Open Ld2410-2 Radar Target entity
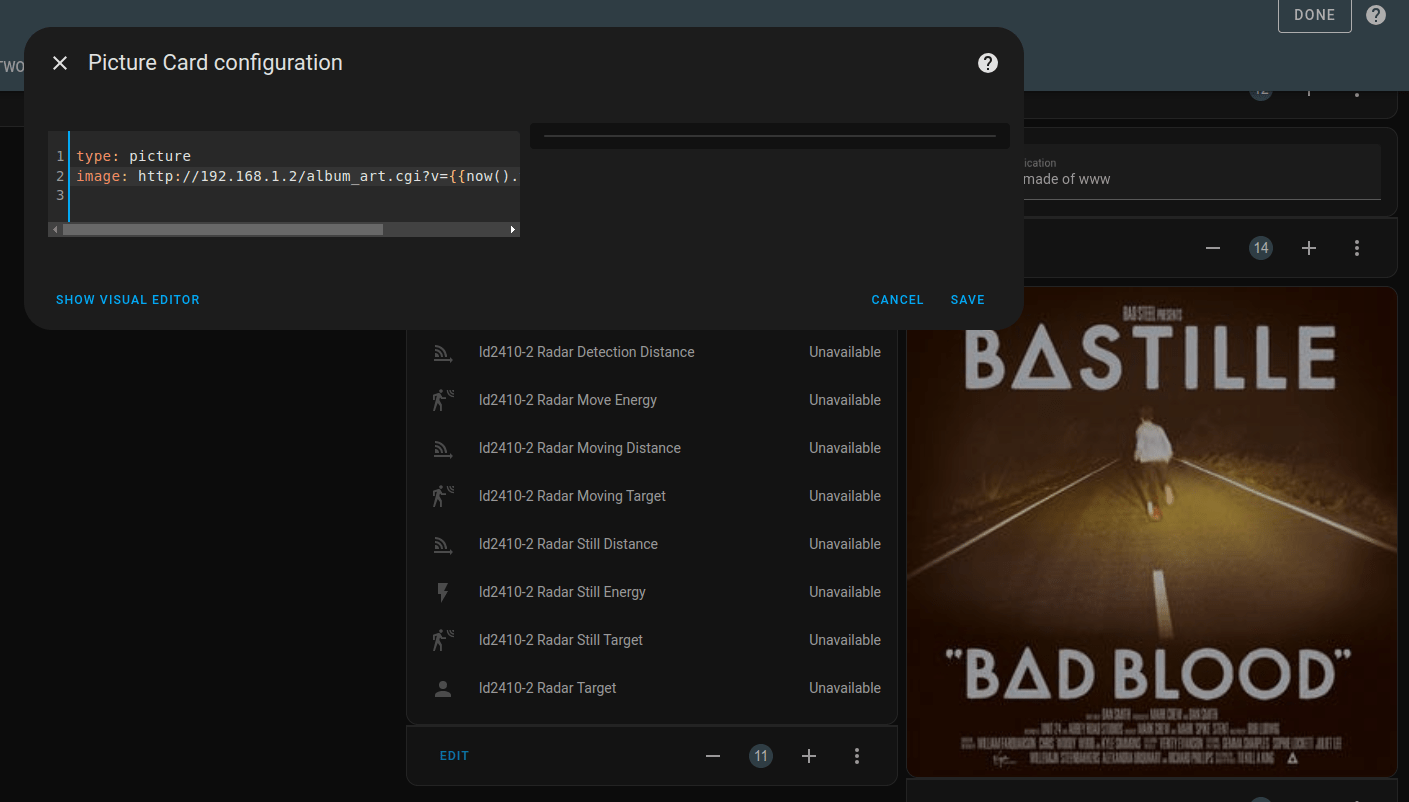The height and width of the screenshot is (802, 1409). click(547, 688)
